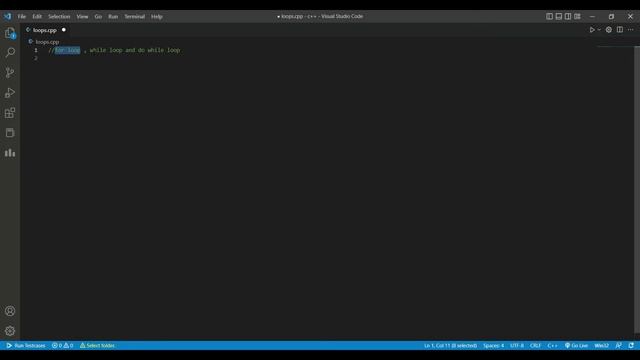Image resolution: width=640 pixels, height=360 pixels.
Task: Select the loops.cpp editor tab
Action: tap(45, 30)
